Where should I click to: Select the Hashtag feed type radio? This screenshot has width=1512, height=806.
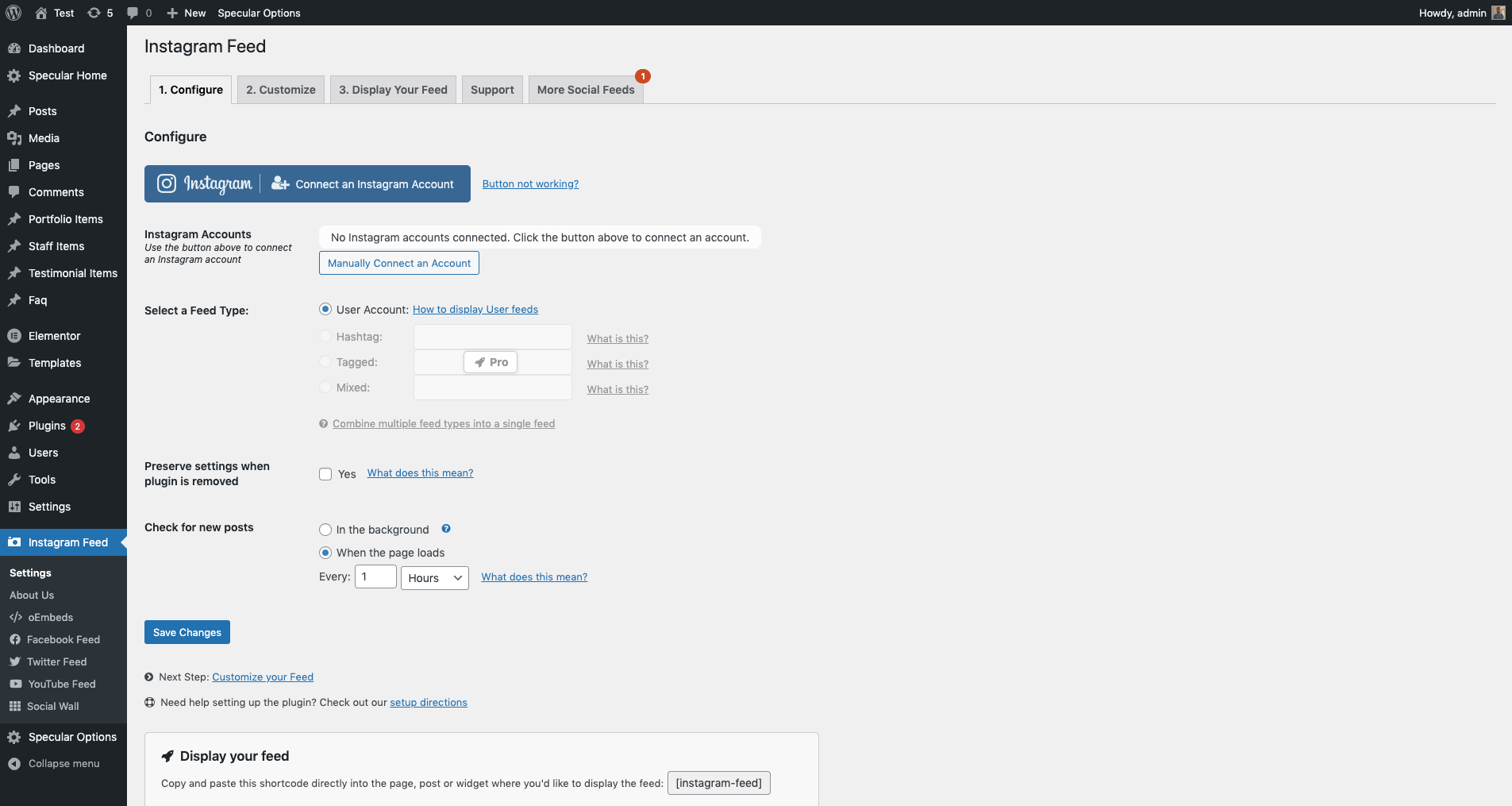point(325,336)
